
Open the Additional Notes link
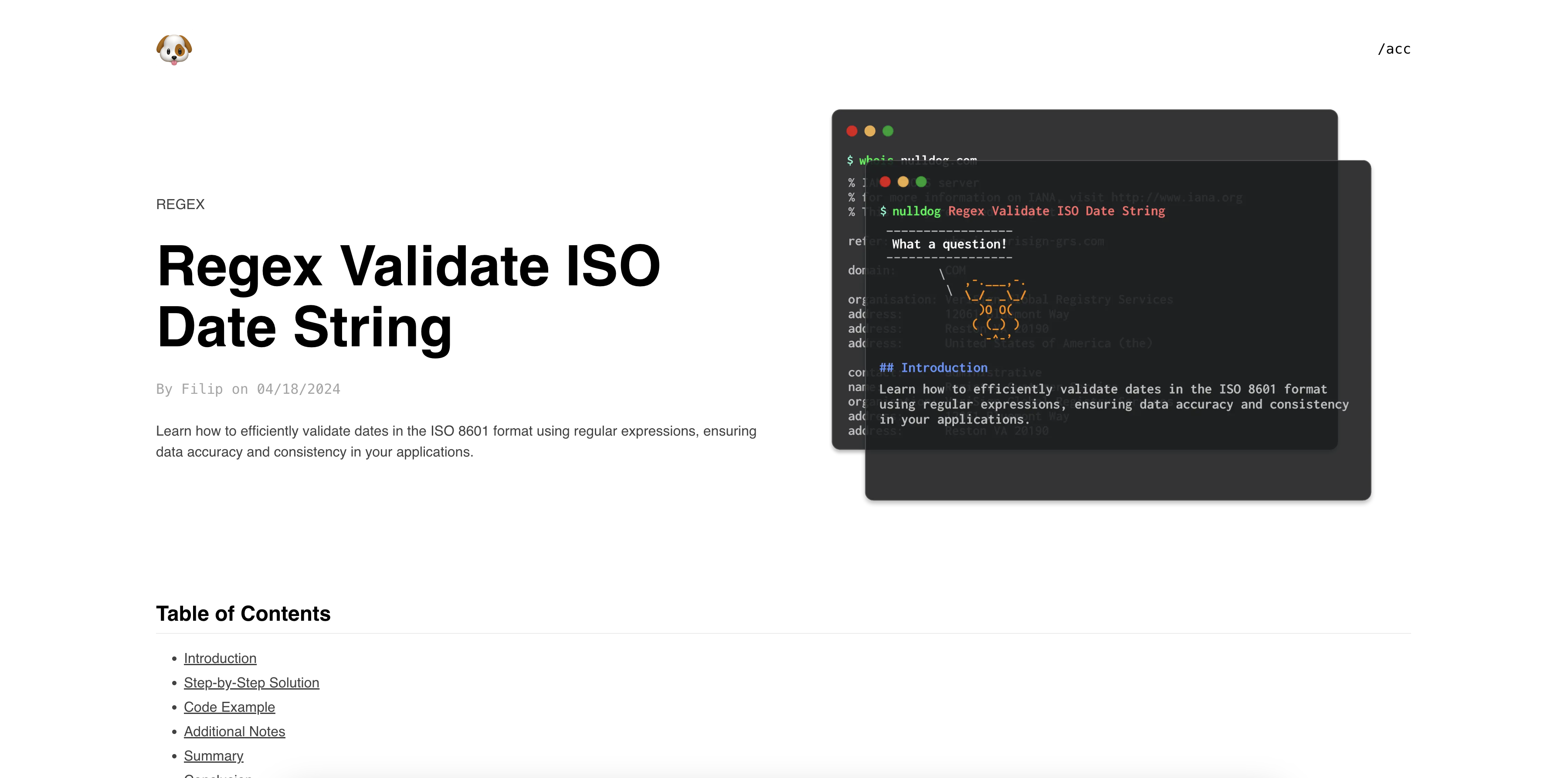coord(234,731)
